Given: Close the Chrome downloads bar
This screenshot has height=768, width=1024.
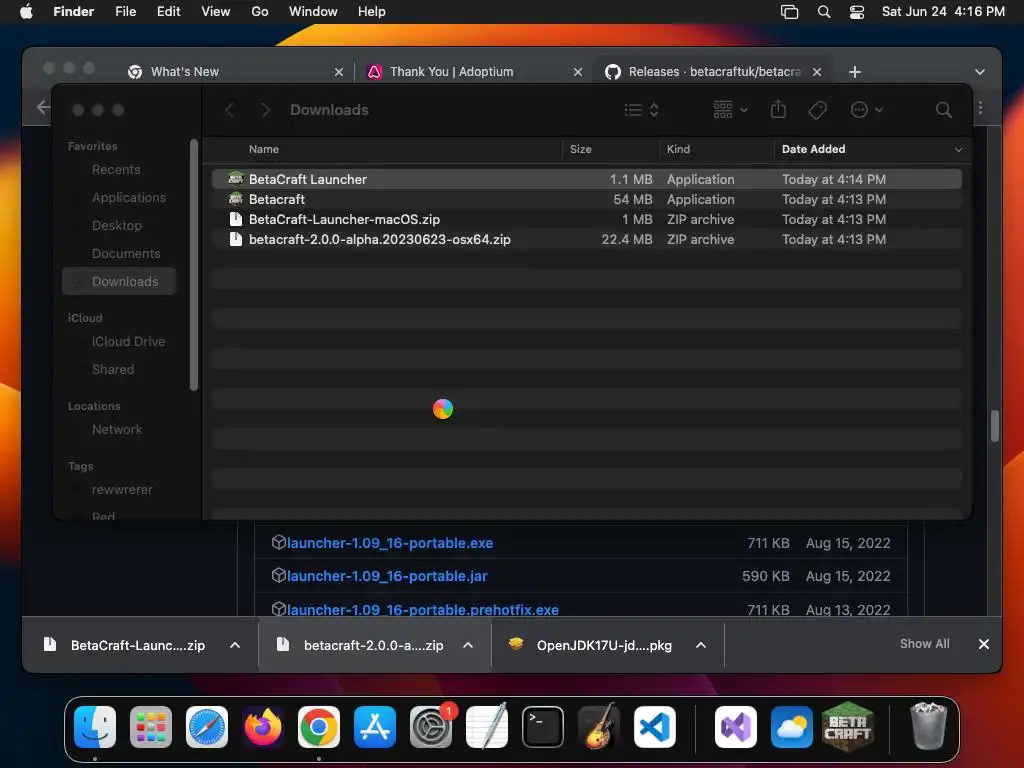Looking at the screenshot, I should pyautogui.click(x=984, y=644).
